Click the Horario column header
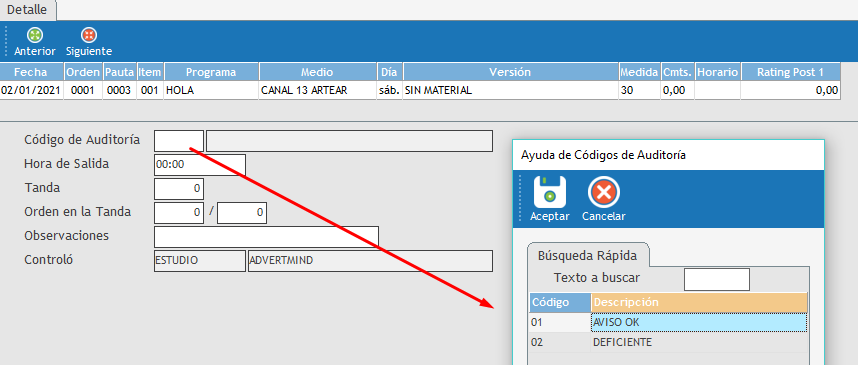858x365 pixels. 717,72
